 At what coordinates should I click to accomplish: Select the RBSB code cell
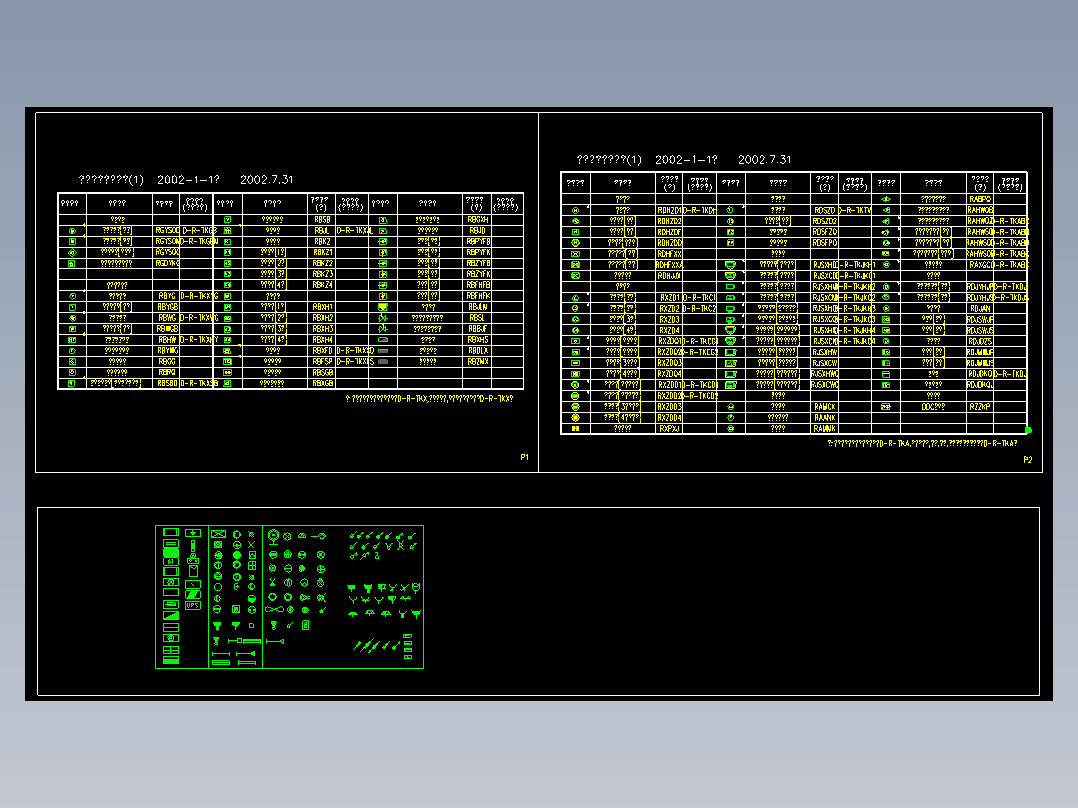coord(322,219)
